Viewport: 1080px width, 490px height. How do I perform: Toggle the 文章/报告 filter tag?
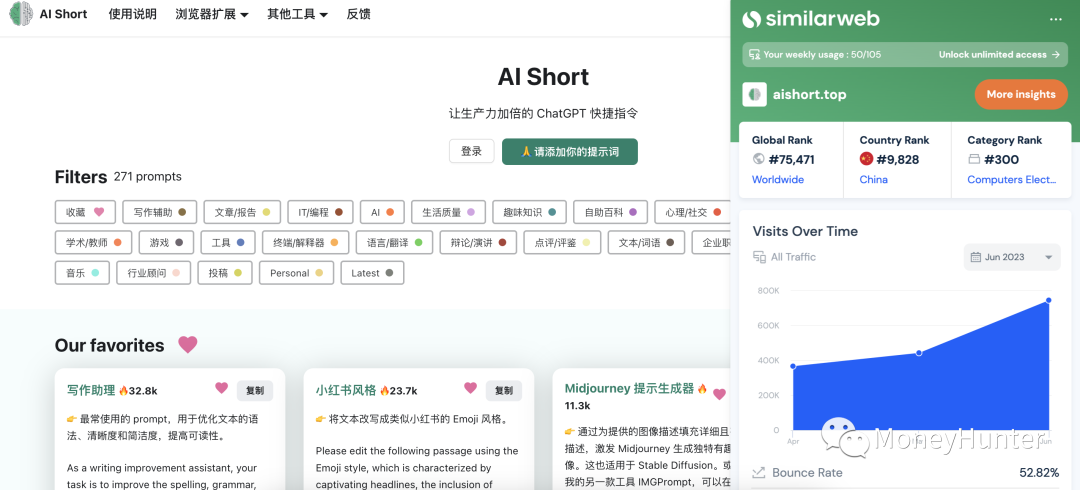point(242,212)
